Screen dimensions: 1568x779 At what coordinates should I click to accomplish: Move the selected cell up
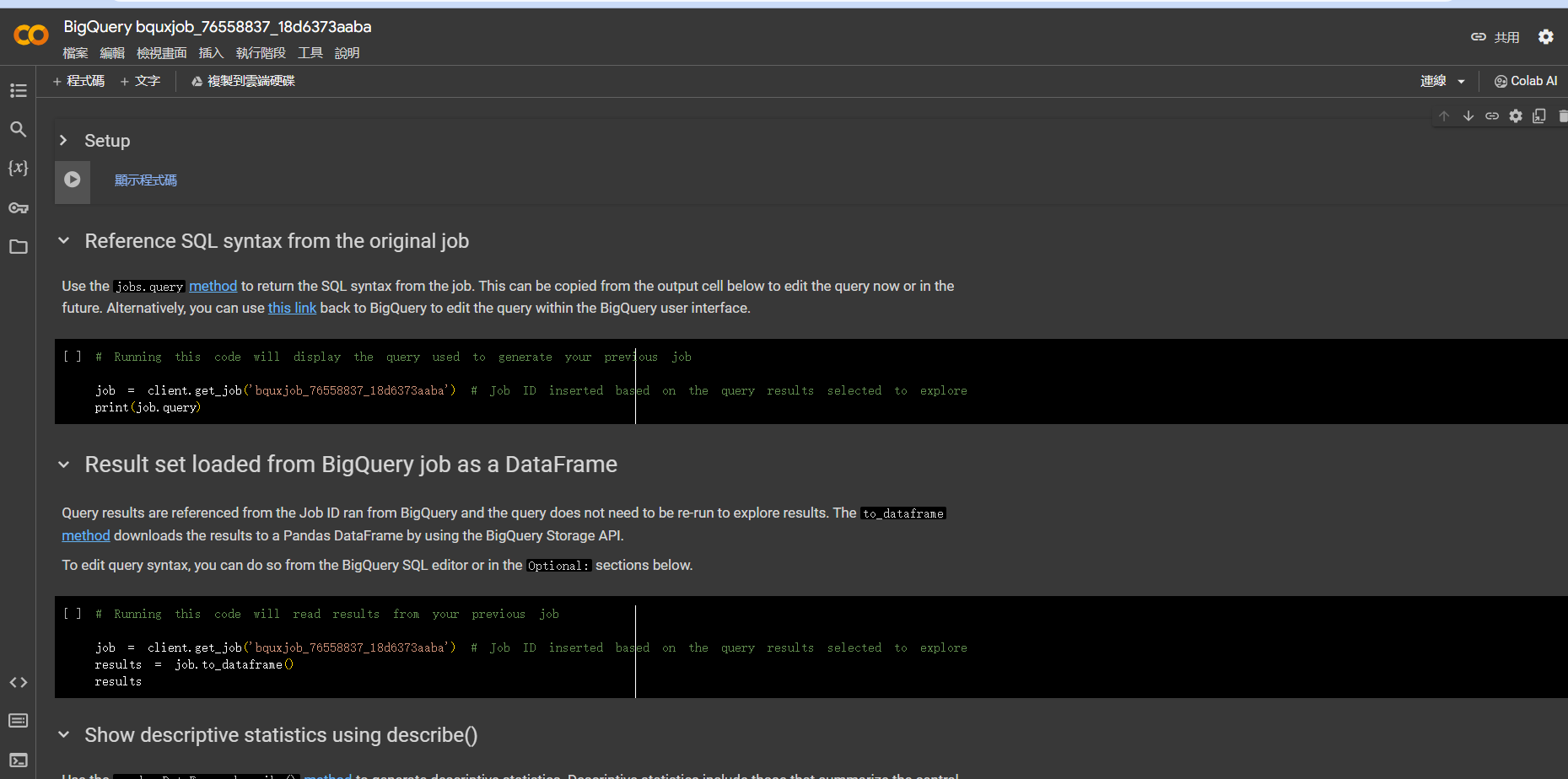pyautogui.click(x=1444, y=116)
